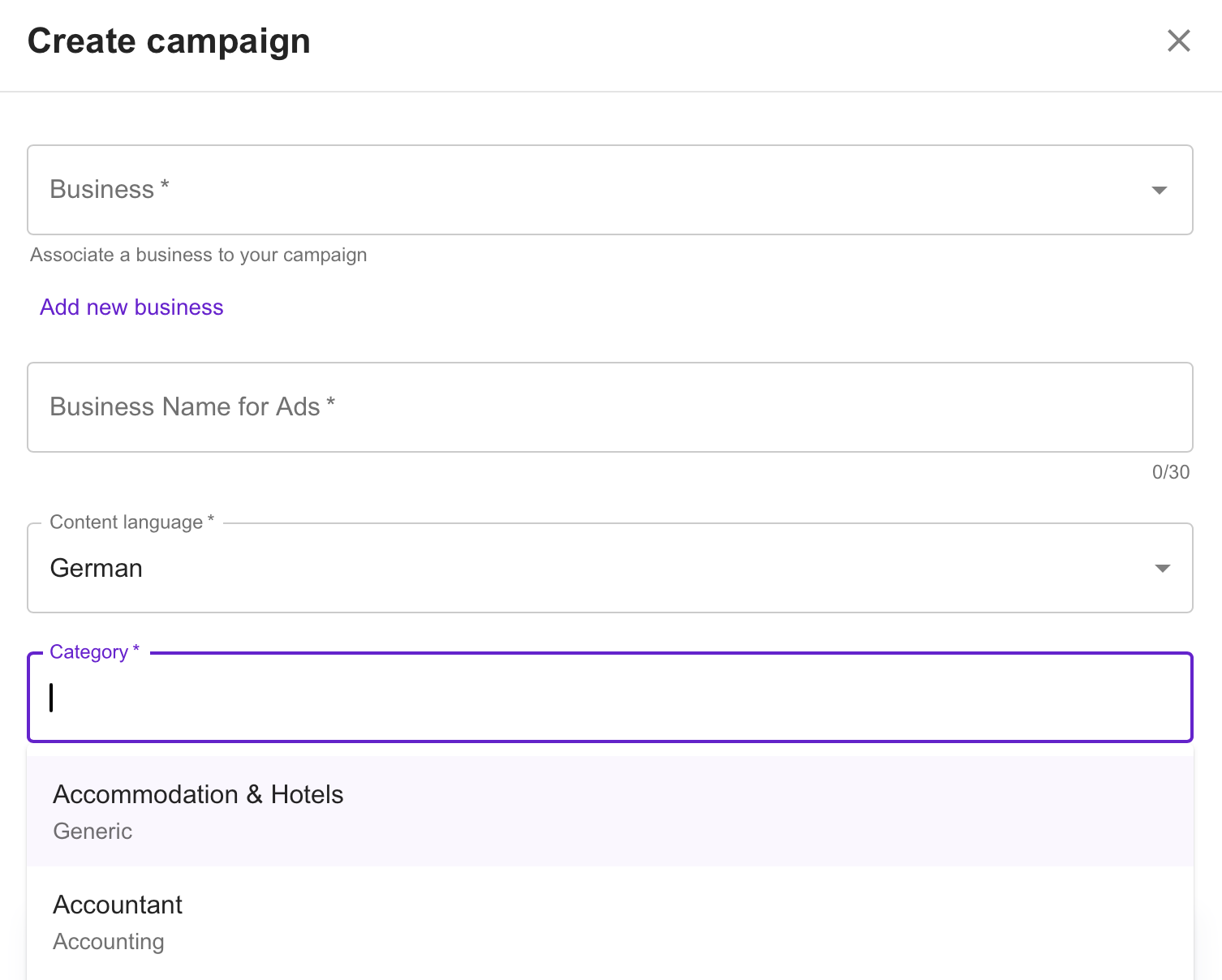This screenshot has width=1222, height=980.
Task: Click the Business dropdown arrow
Action: pyautogui.click(x=1159, y=190)
